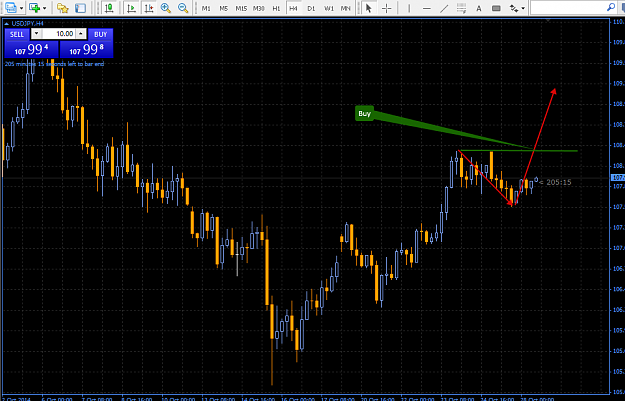Click the Zoom In magnifier icon
Viewport: 625px width, 401px height.
166,8
